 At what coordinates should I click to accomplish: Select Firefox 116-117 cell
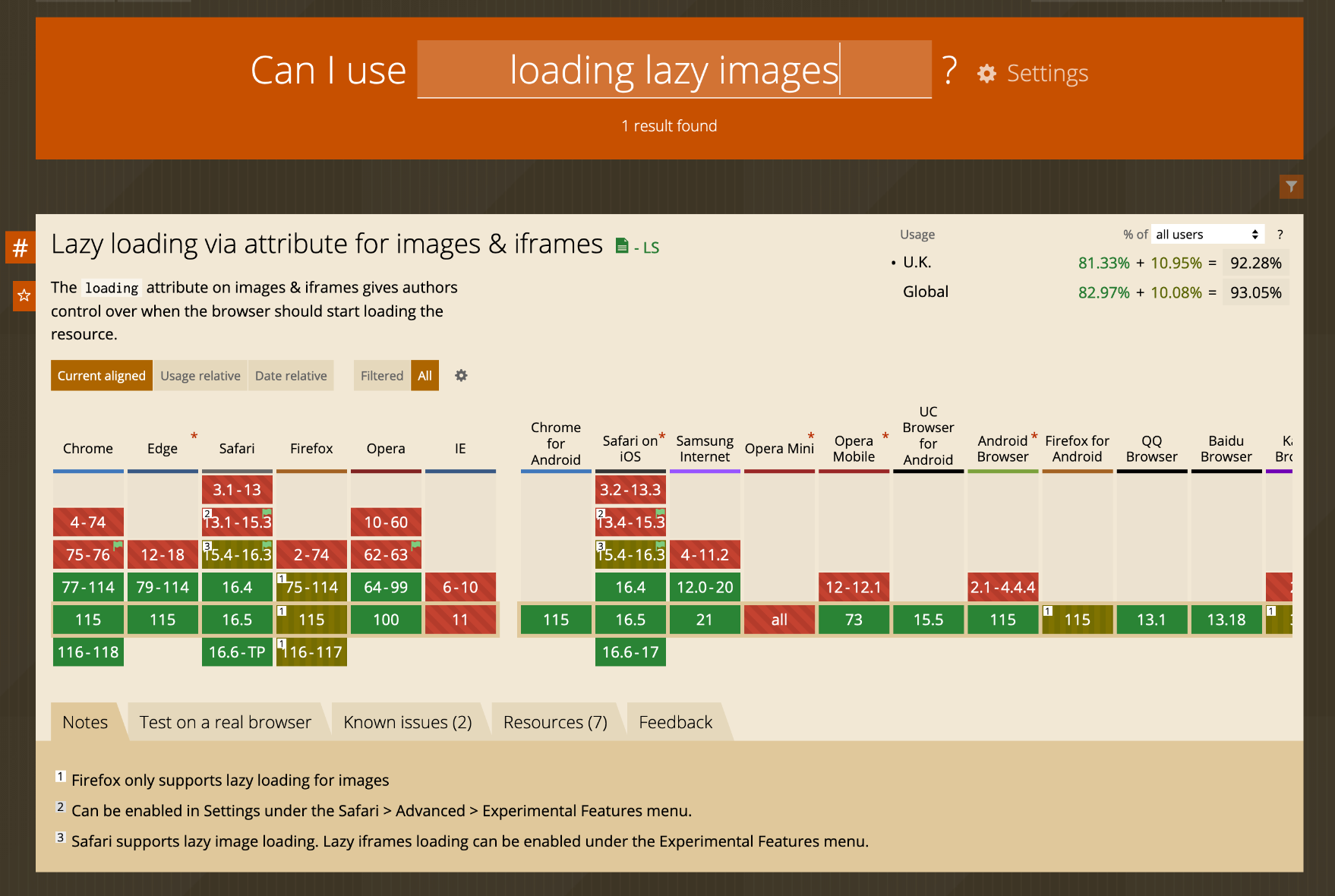point(311,652)
